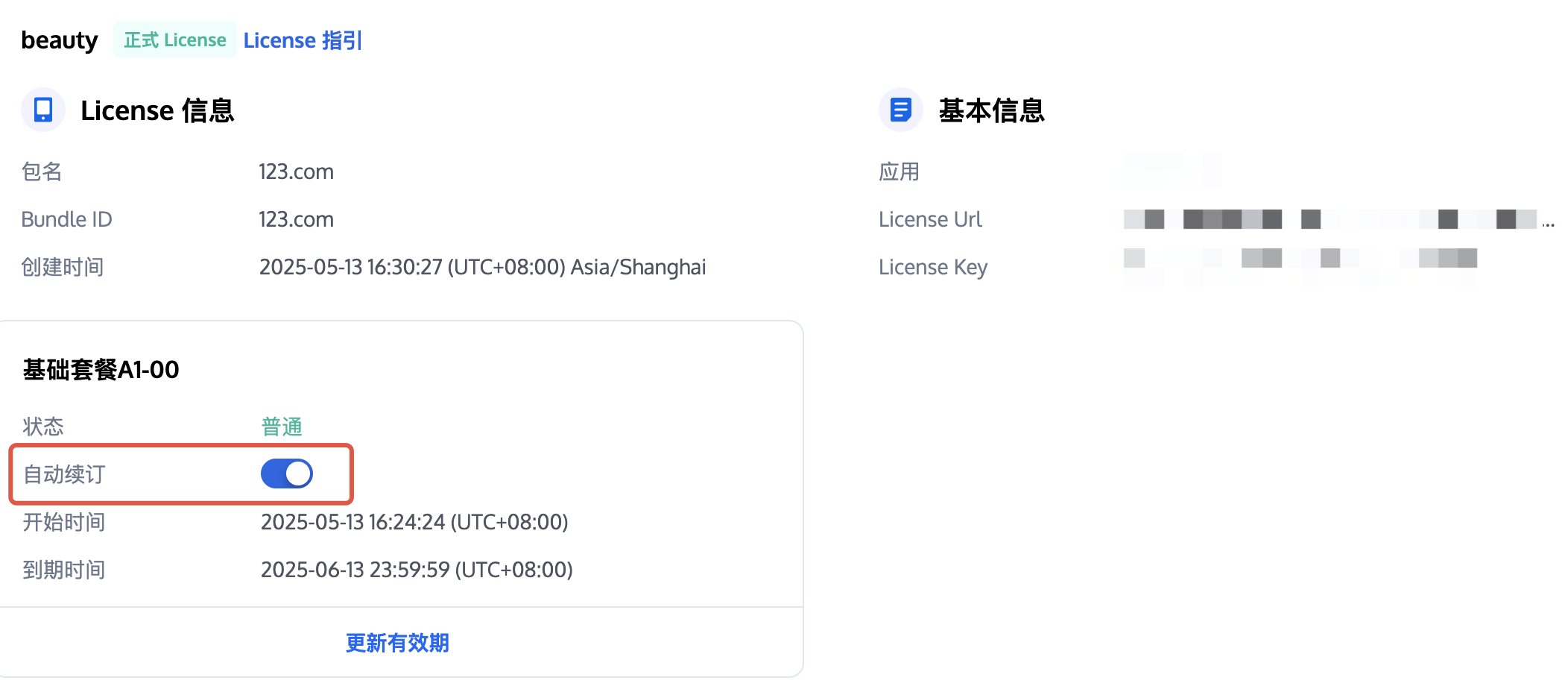The image size is (1568, 692).
Task: Click the beauty license title
Action: (x=60, y=40)
